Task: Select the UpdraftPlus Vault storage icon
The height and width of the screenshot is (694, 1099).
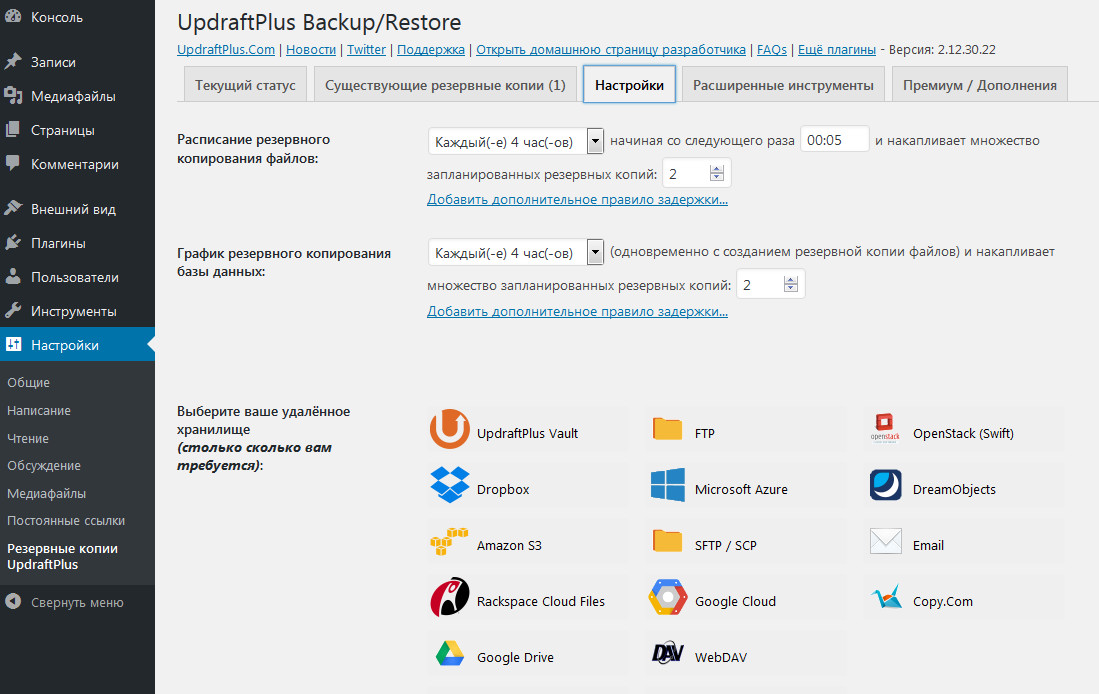Action: (450, 430)
